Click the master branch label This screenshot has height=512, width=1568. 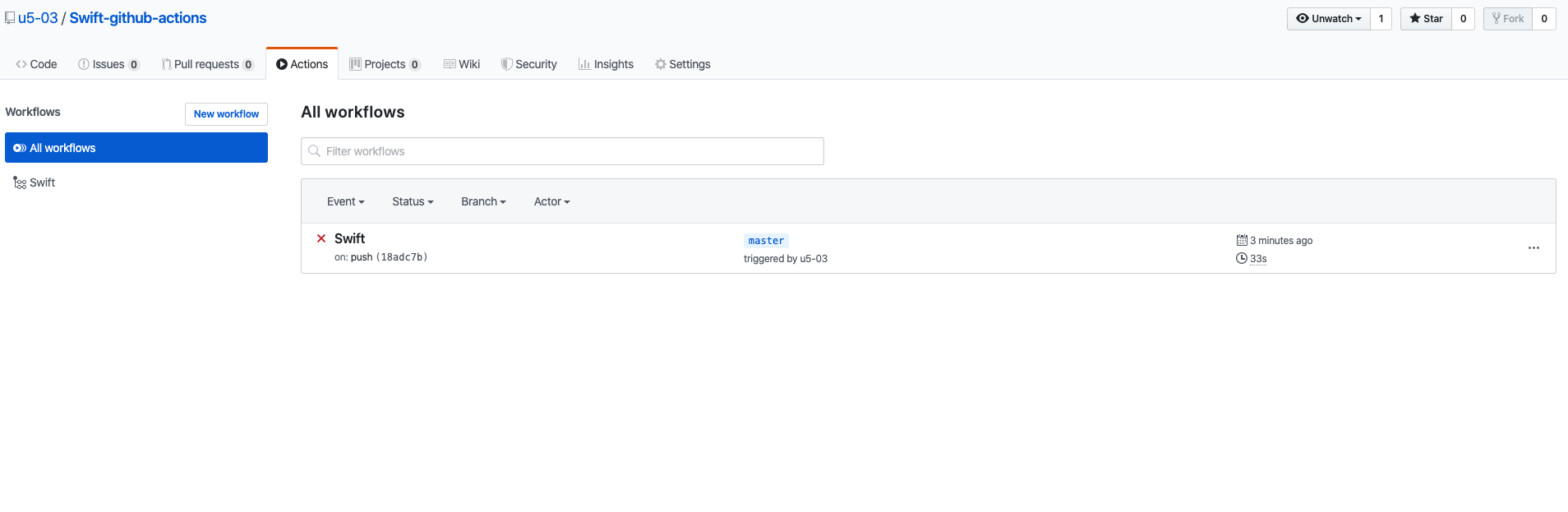click(x=766, y=241)
